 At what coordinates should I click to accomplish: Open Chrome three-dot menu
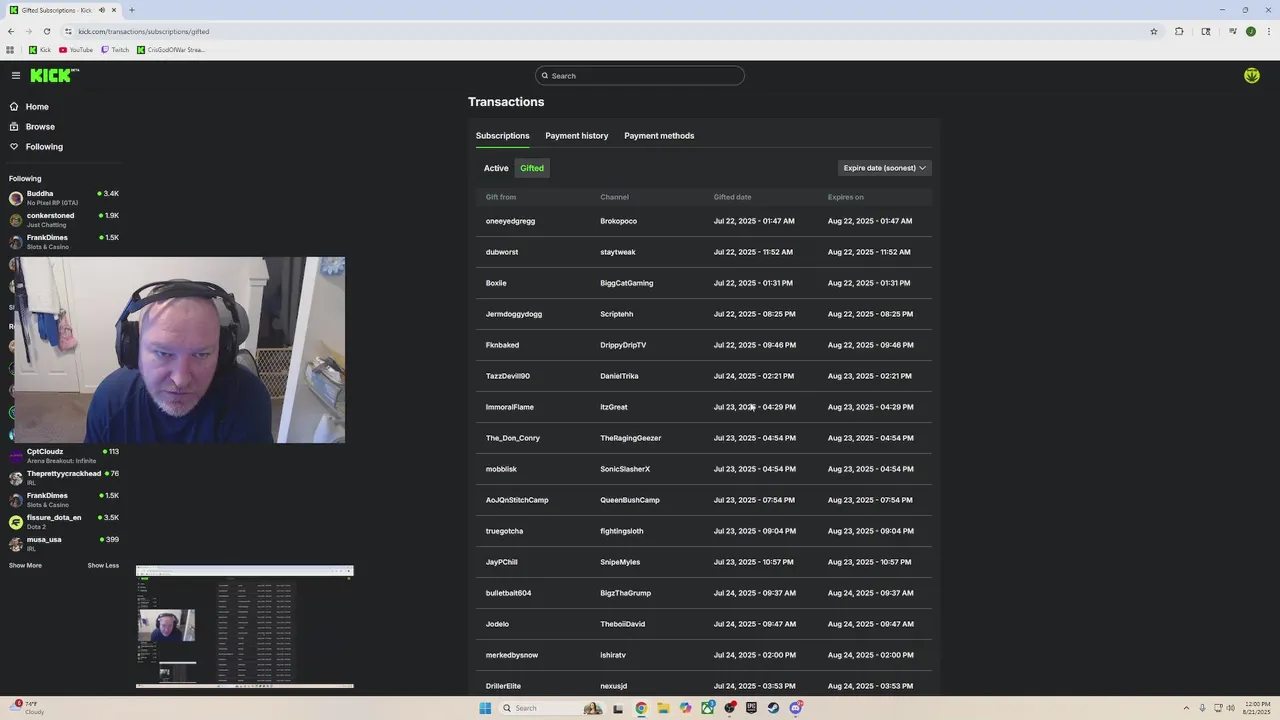coord(1268,31)
